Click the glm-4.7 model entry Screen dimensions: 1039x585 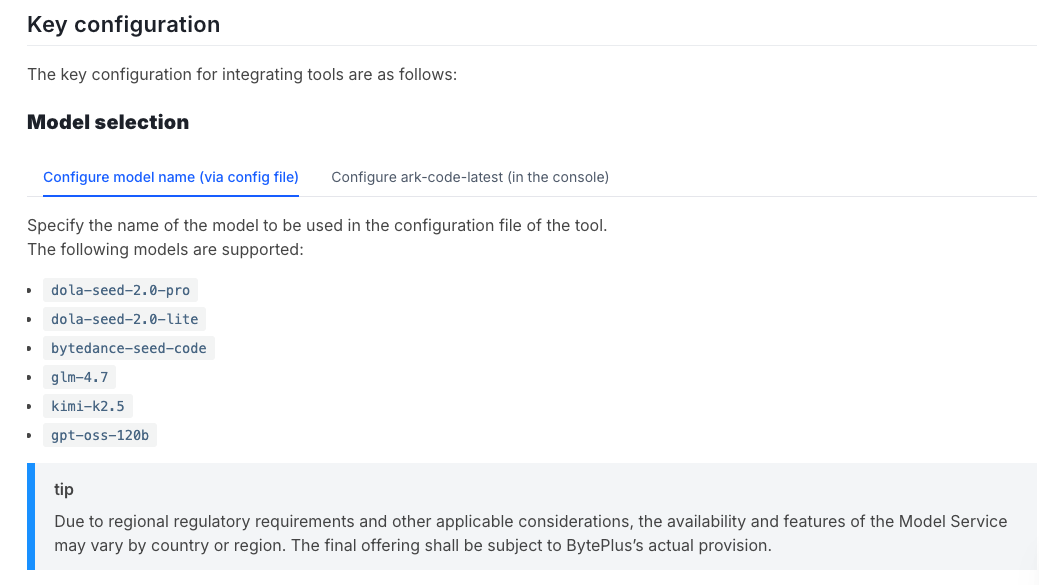click(x=80, y=378)
